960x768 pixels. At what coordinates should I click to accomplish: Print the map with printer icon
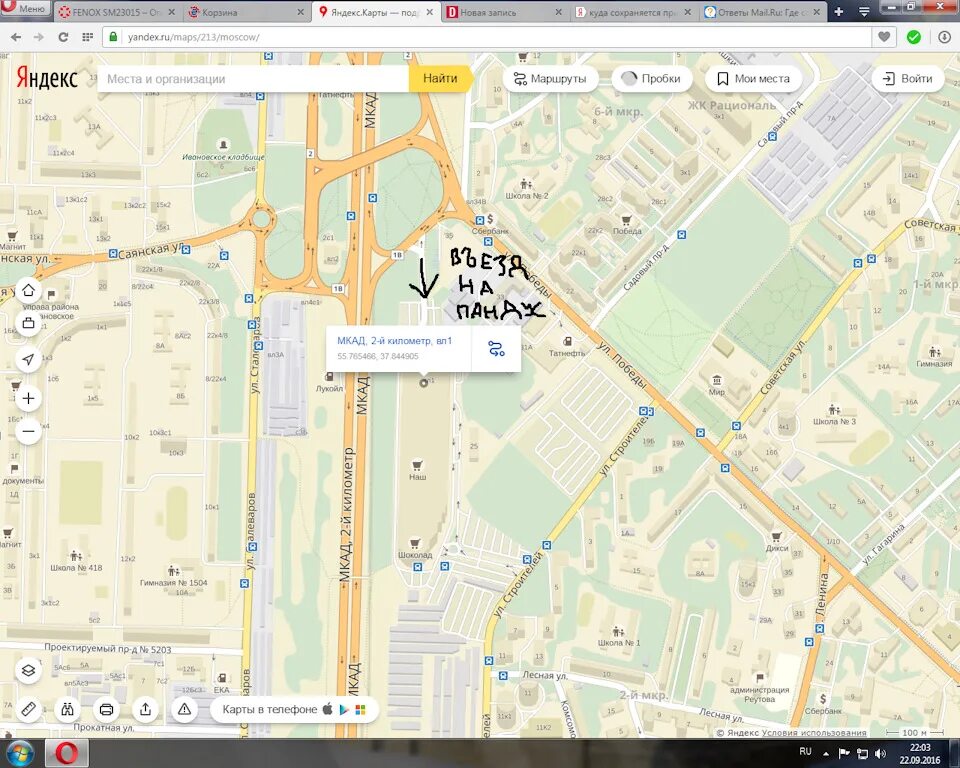pyautogui.click(x=107, y=709)
